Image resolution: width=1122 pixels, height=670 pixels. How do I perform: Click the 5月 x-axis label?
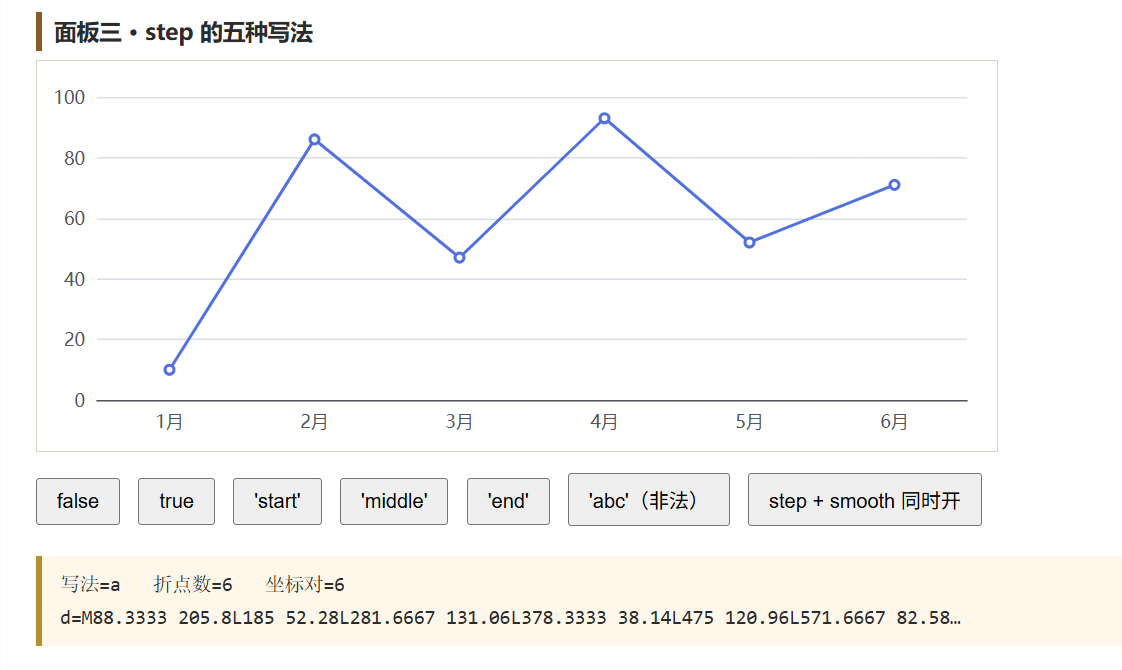point(749,422)
